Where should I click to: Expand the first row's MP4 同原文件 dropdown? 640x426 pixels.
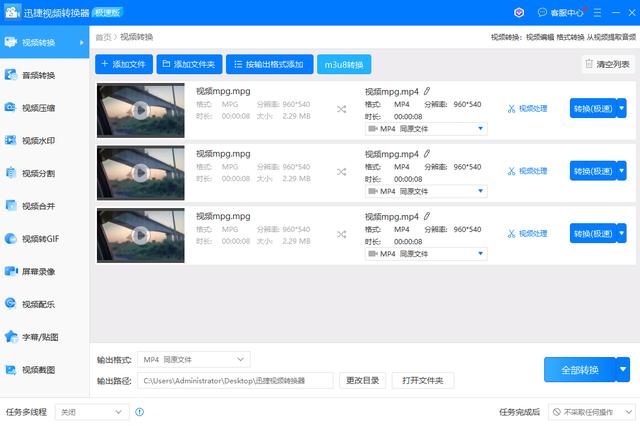[x=426, y=129]
